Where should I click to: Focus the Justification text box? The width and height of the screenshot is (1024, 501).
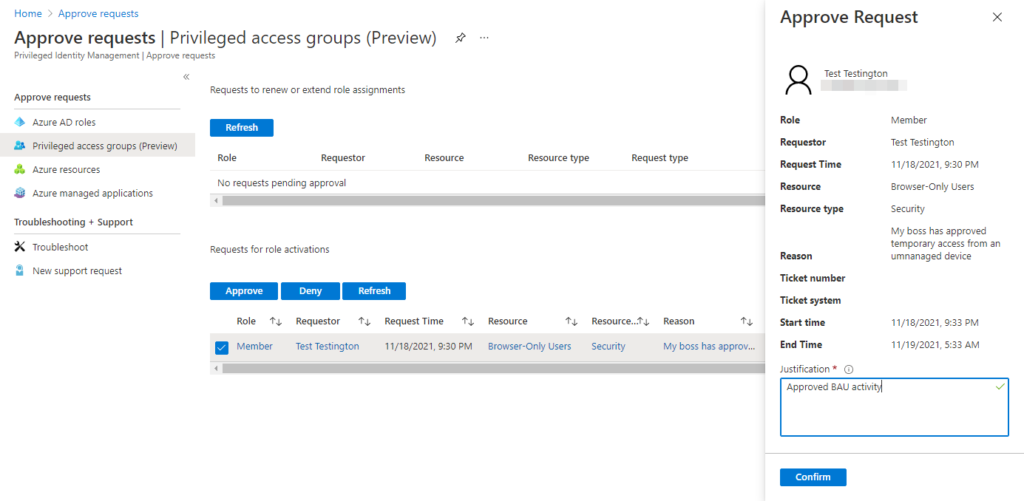click(x=894, y=406)
